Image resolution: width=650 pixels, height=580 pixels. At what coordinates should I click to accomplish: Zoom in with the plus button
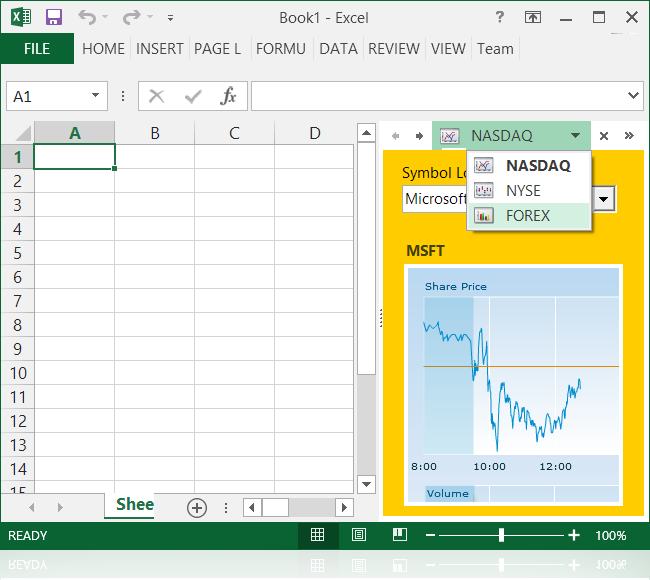[574, 535]
